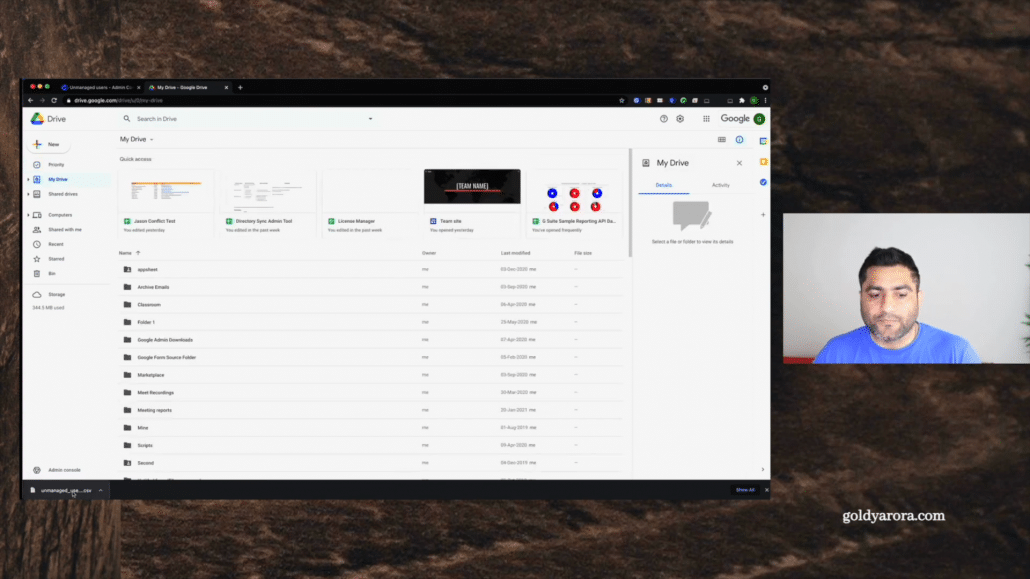1030x579 pixels.
Task: Select the Archive Emails folder
Action: tap(370, 287)
